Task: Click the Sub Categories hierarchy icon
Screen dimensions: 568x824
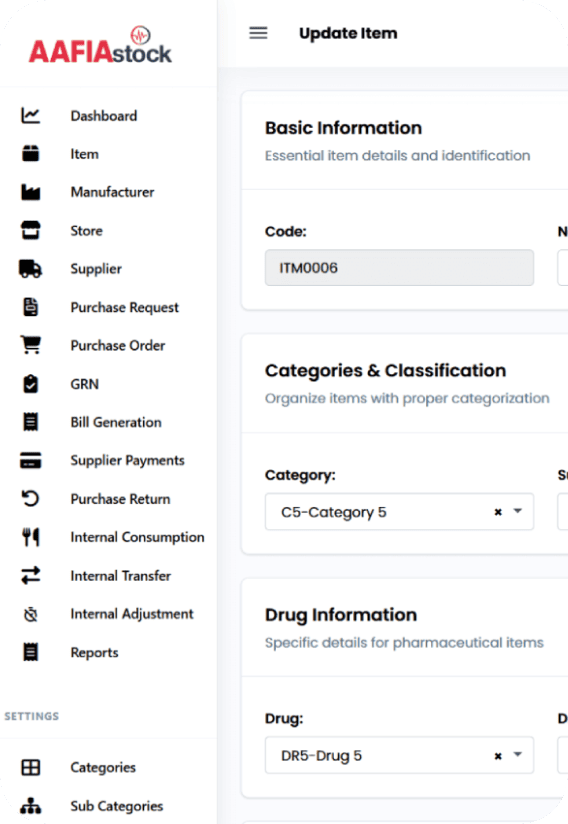Action: pyautogui.click(x=30, y=806)
